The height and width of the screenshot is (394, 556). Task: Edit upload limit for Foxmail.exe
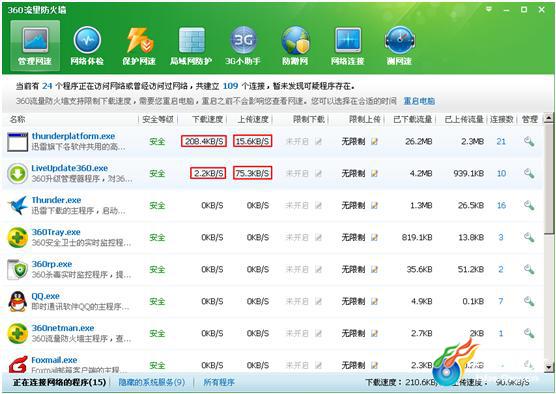[x=374, y=365]
